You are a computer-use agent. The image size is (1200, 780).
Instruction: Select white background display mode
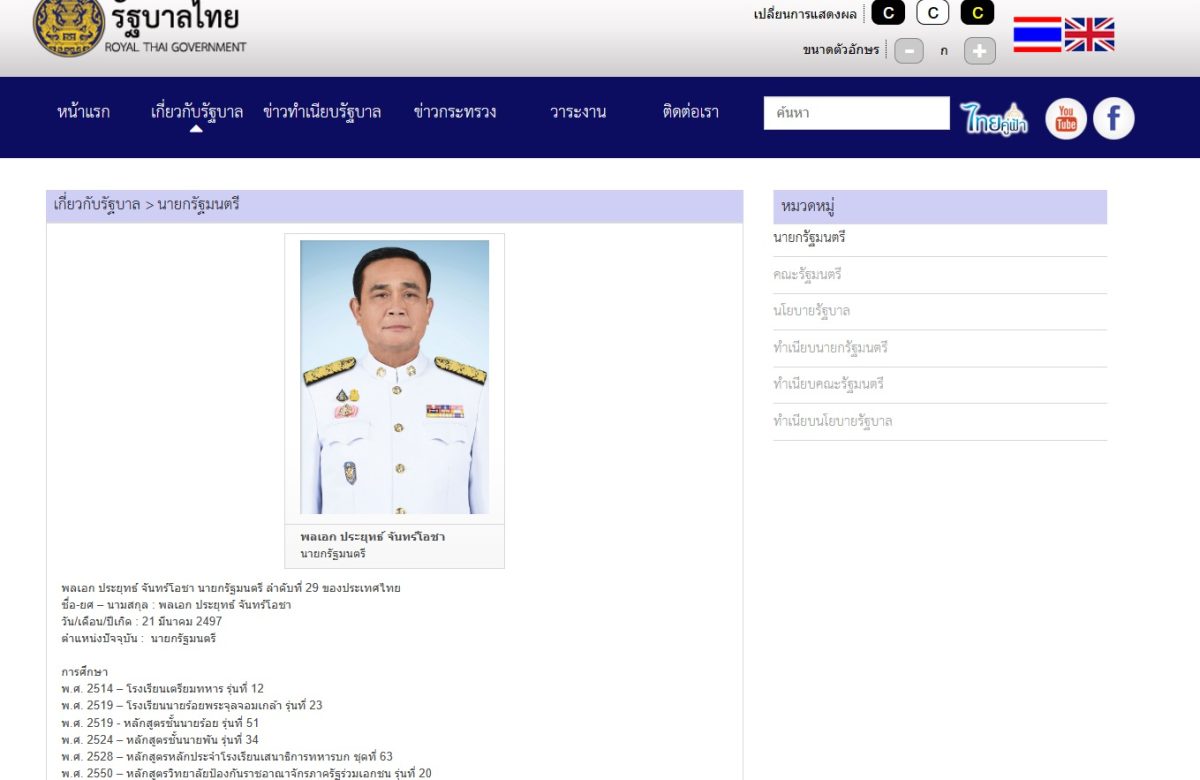coord(932,13)
